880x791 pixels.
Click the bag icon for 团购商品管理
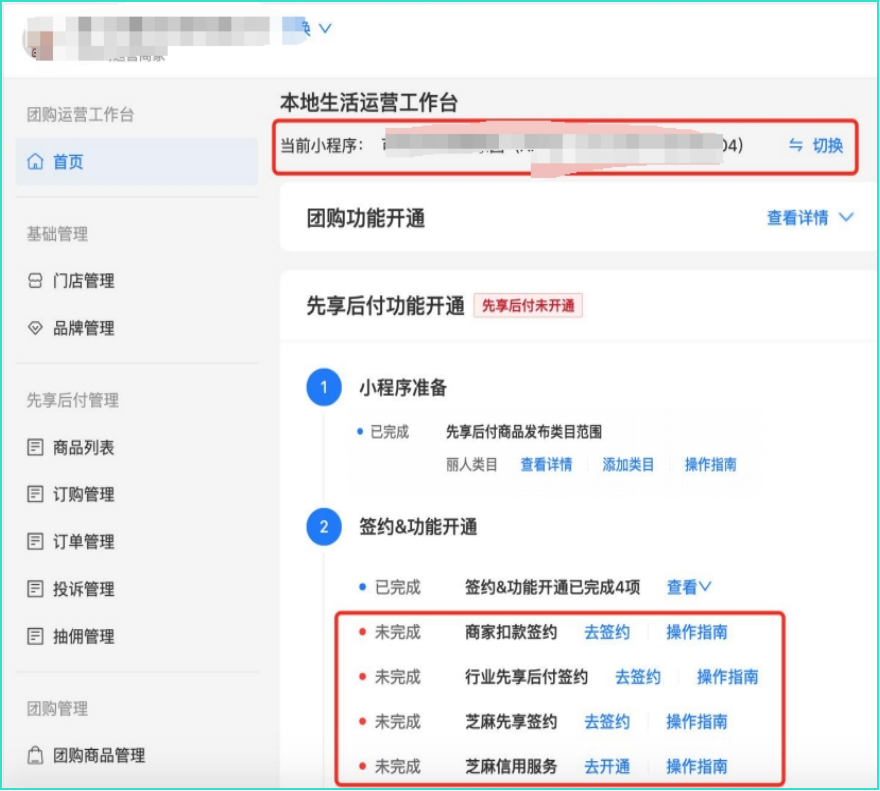pos(36,755)
